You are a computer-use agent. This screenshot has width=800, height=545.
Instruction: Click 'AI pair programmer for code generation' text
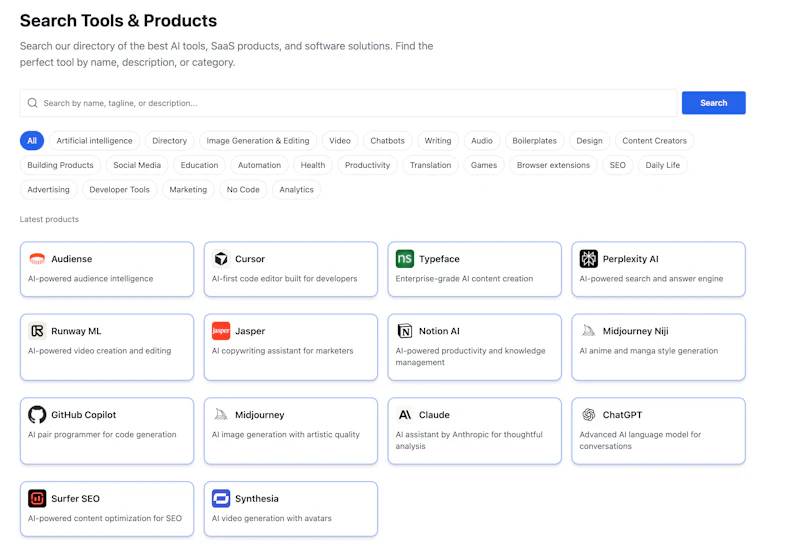click(x=102, y=434)
